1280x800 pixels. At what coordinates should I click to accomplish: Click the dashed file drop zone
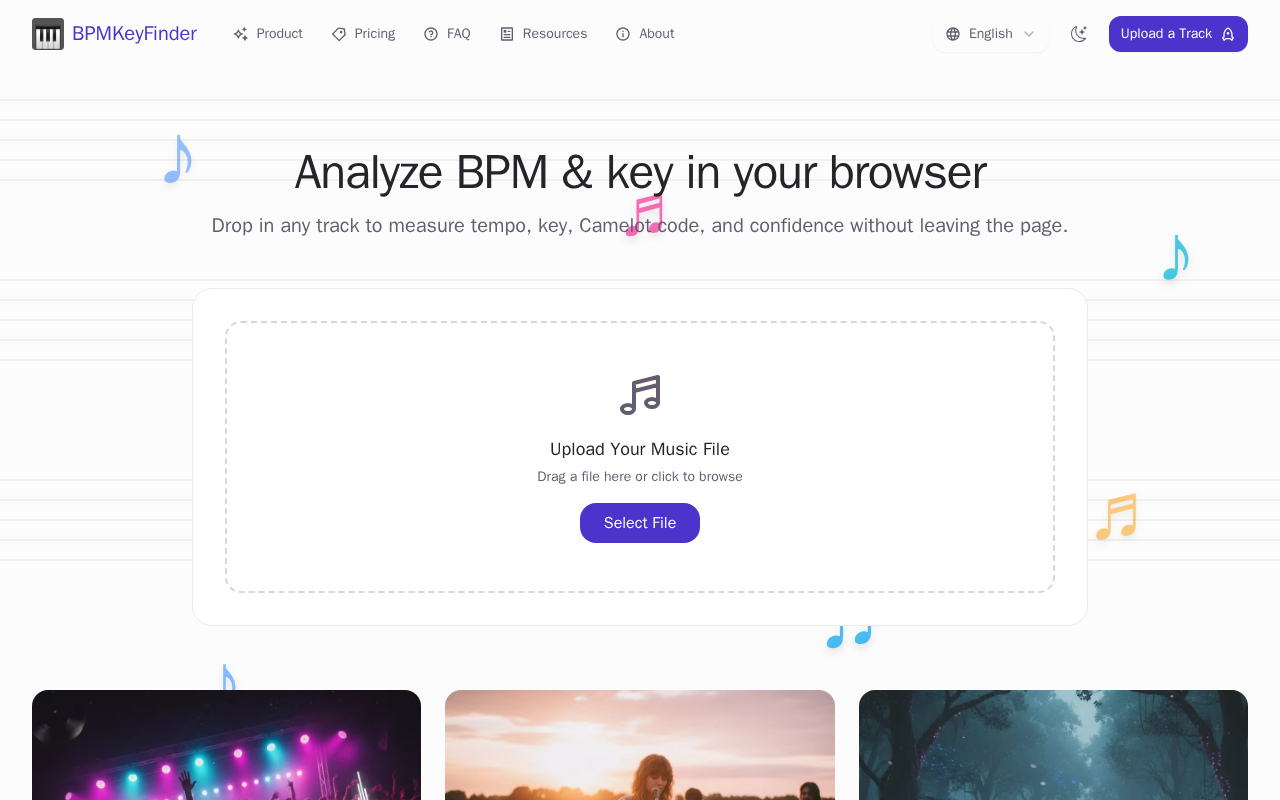pos(640,457)
